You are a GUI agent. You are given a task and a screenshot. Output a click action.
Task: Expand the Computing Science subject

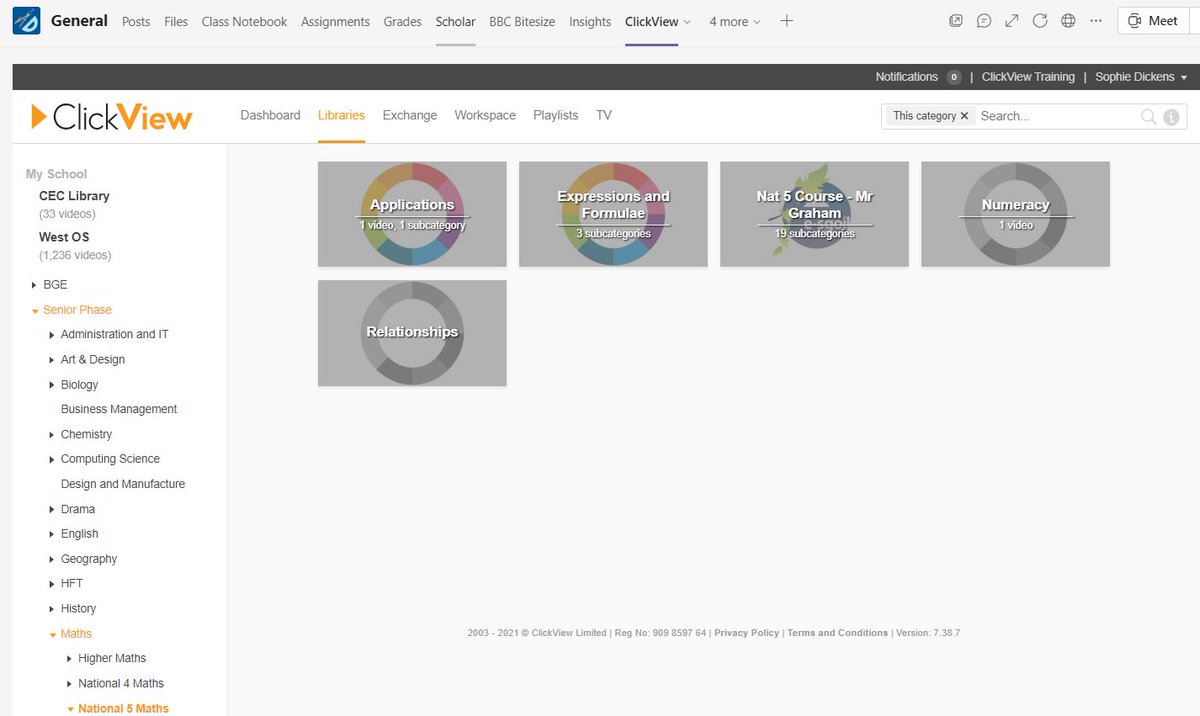point(52,459)
